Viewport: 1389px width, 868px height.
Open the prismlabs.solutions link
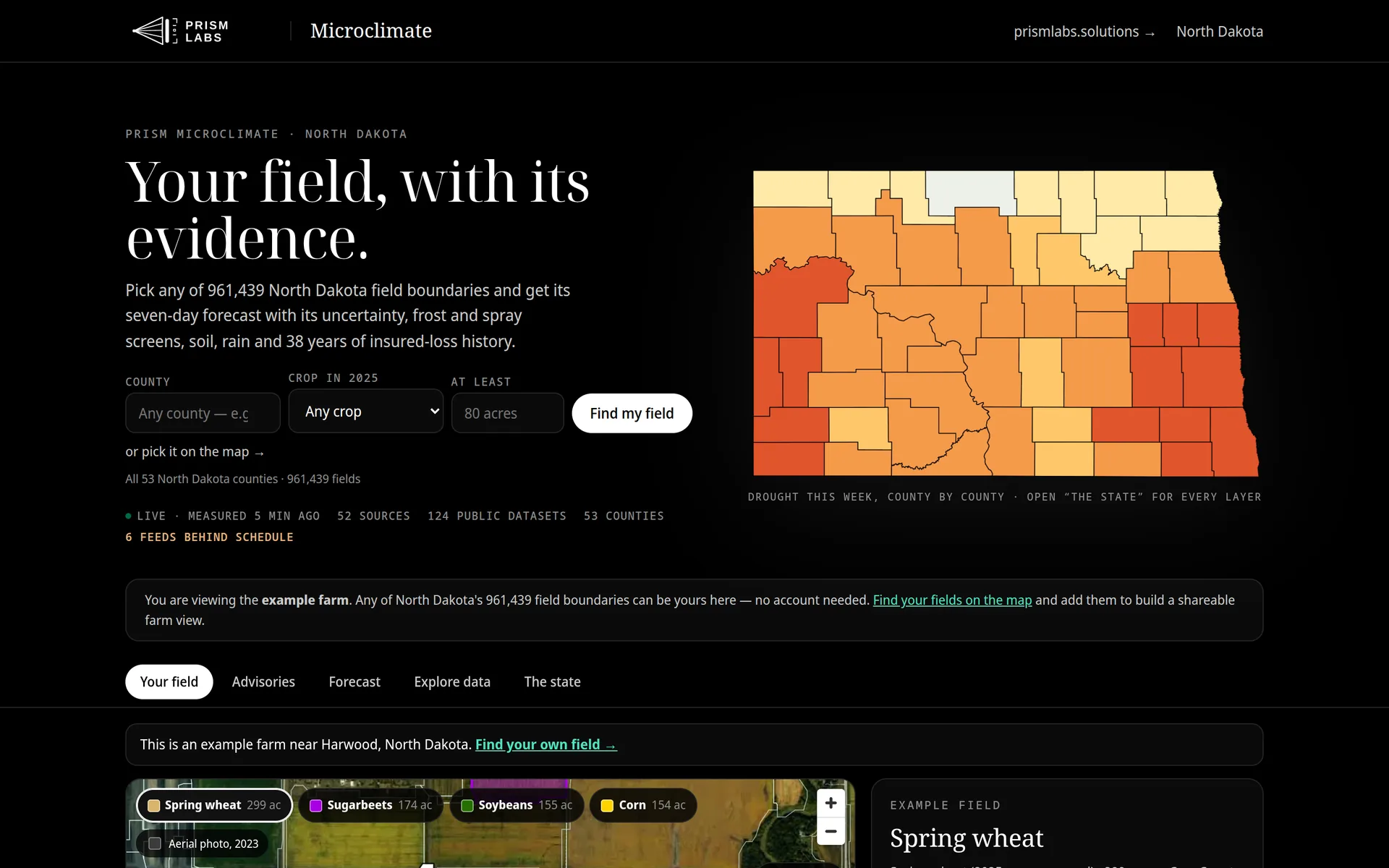pos(1084,32)
